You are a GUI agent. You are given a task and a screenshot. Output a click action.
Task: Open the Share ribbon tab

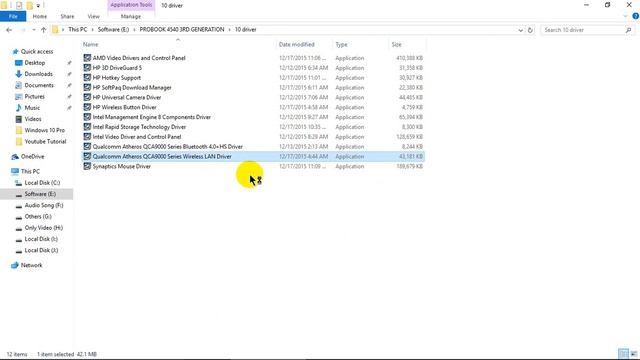pos(67,16)
